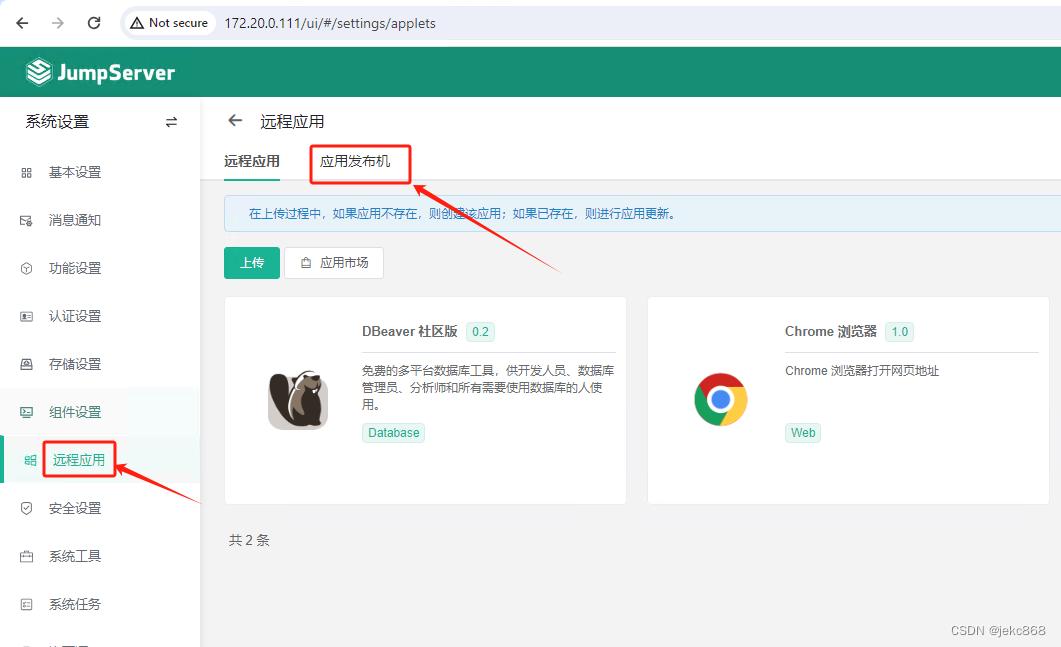Click the Chrome 浏览器 title

831,332
